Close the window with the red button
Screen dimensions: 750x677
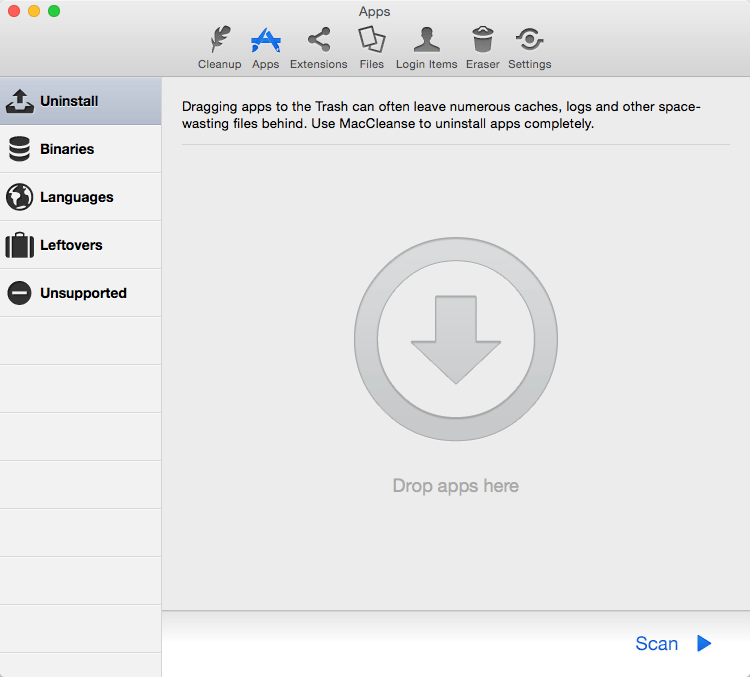(14, 11)
